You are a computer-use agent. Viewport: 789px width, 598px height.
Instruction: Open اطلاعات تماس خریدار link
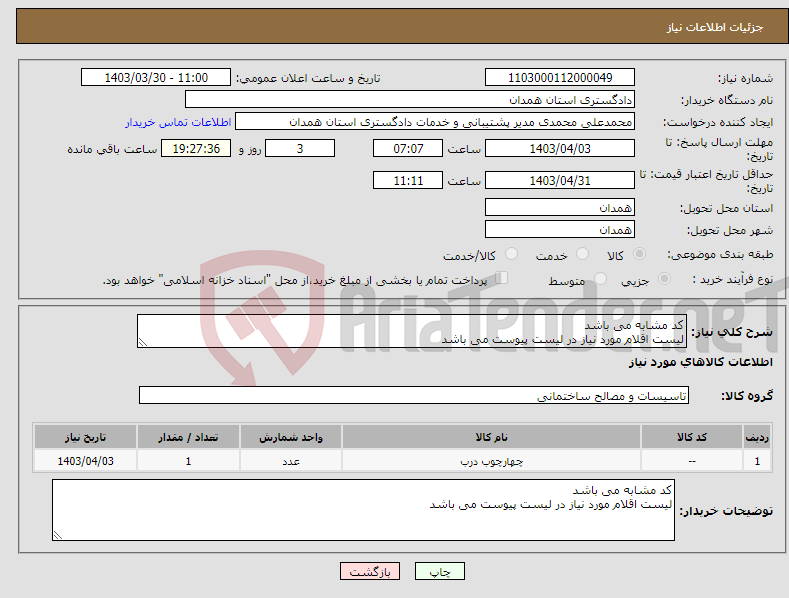178,122
